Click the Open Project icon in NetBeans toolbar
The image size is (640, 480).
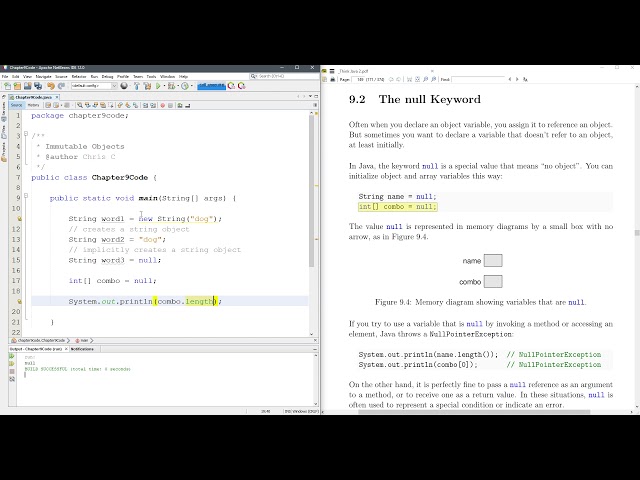[x=27, y=86]
